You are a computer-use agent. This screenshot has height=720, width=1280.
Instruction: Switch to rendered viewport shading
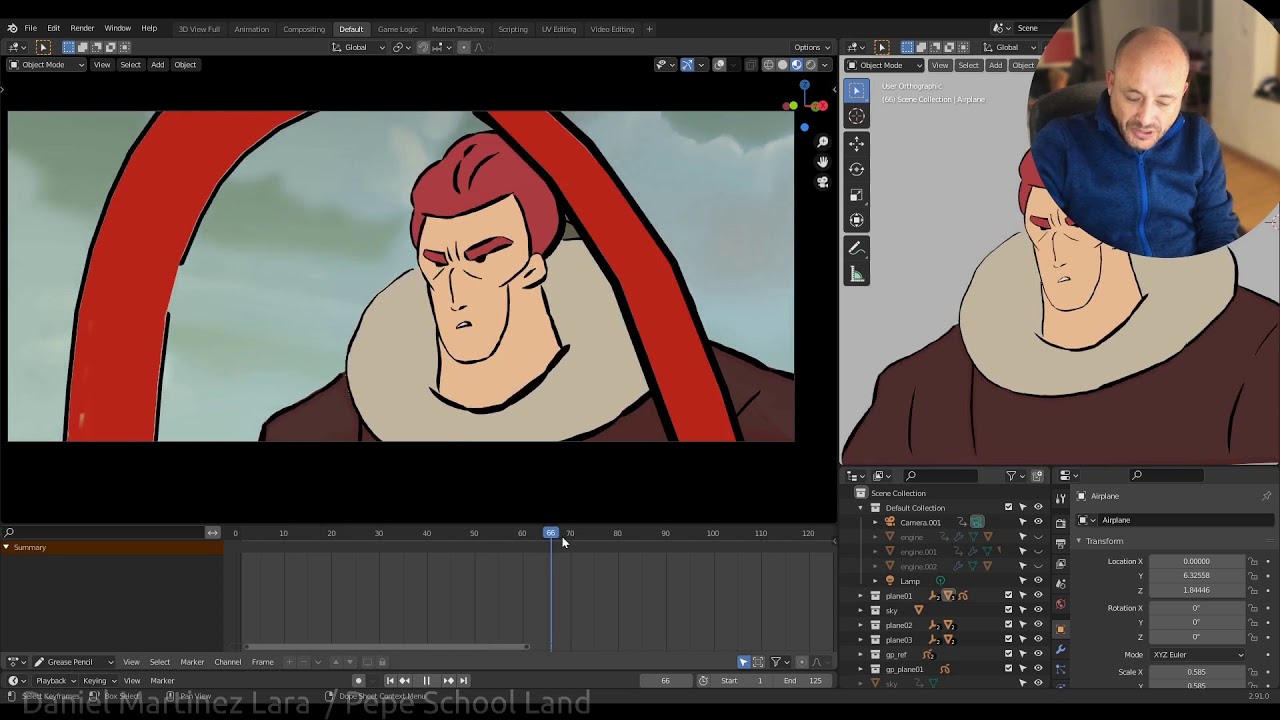[x=810, y=65]
